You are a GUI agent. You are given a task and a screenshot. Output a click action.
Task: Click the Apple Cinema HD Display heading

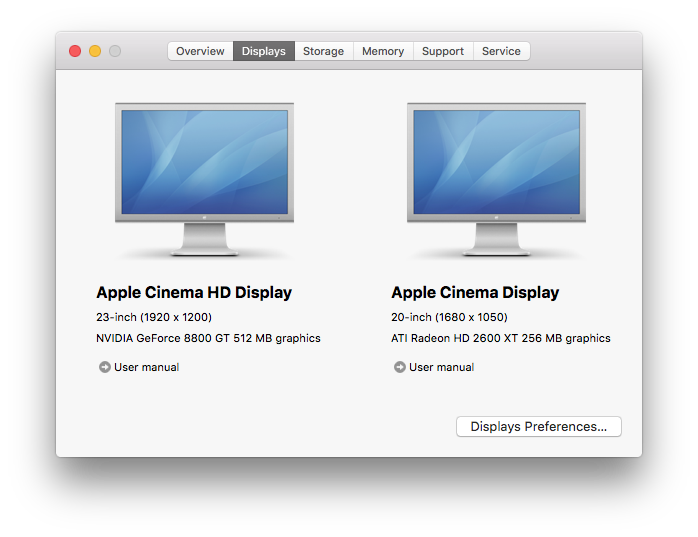(194, 293)
